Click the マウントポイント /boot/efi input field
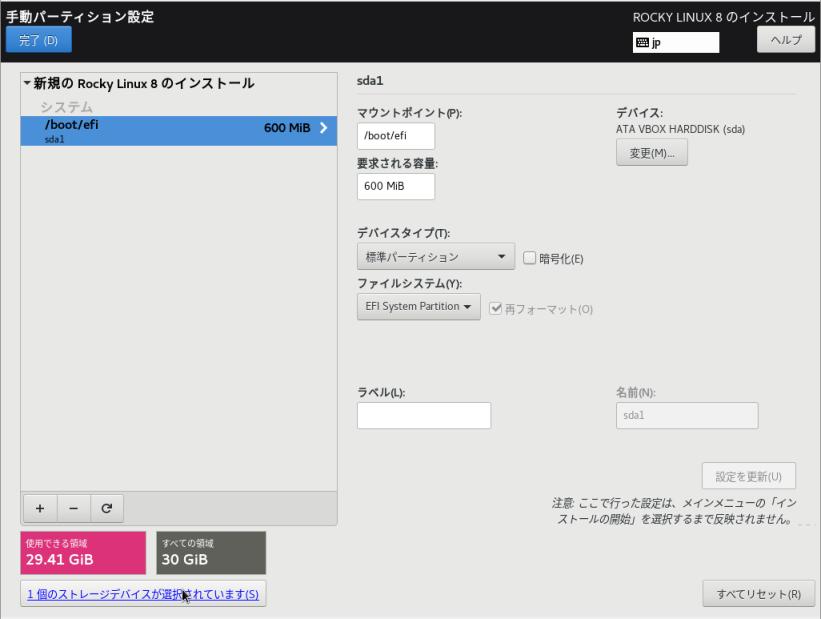The image size is (821, 619). click(396, 136)
